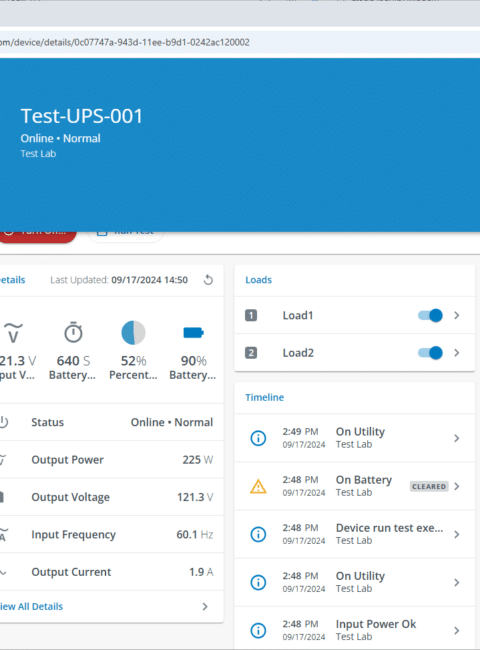Toggle the Load2 switch off
This screenshot has height=650, width=480.
click(x=430, y=353)
